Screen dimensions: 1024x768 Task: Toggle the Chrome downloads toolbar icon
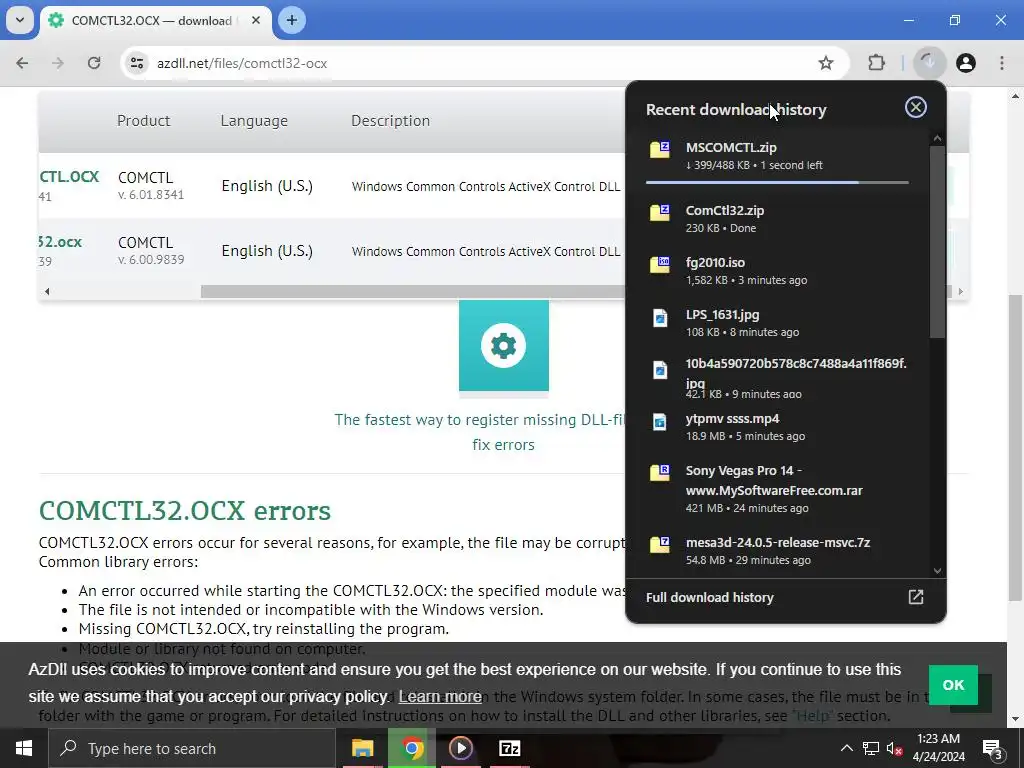click(x=929, y=63)
